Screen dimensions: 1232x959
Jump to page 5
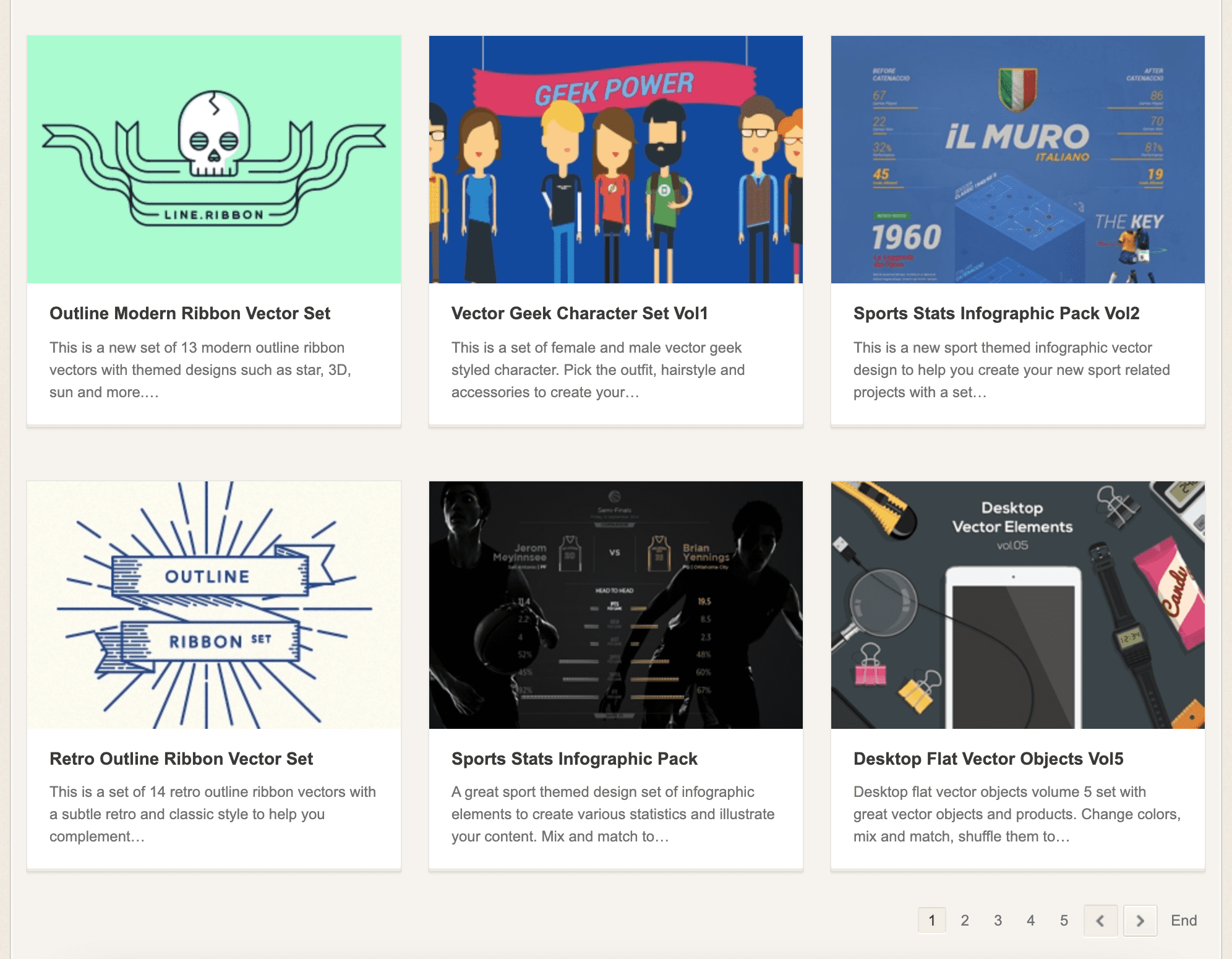point(1064,921)
